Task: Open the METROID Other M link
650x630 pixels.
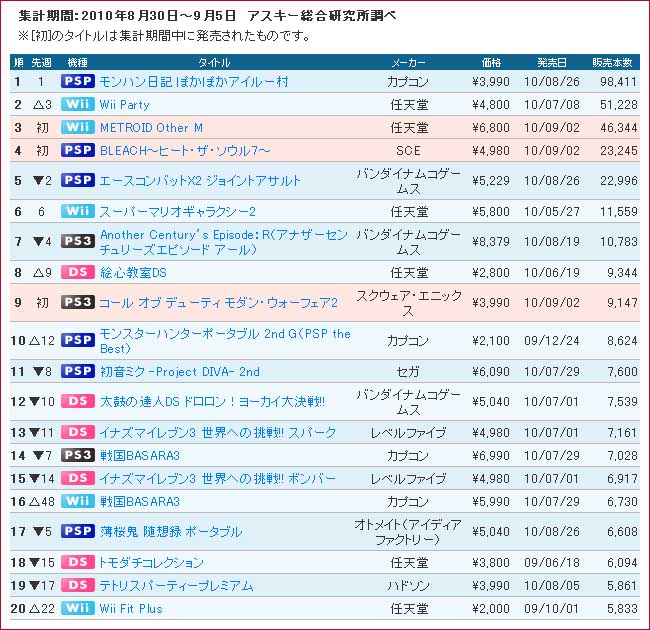Action: coord(151,128)
